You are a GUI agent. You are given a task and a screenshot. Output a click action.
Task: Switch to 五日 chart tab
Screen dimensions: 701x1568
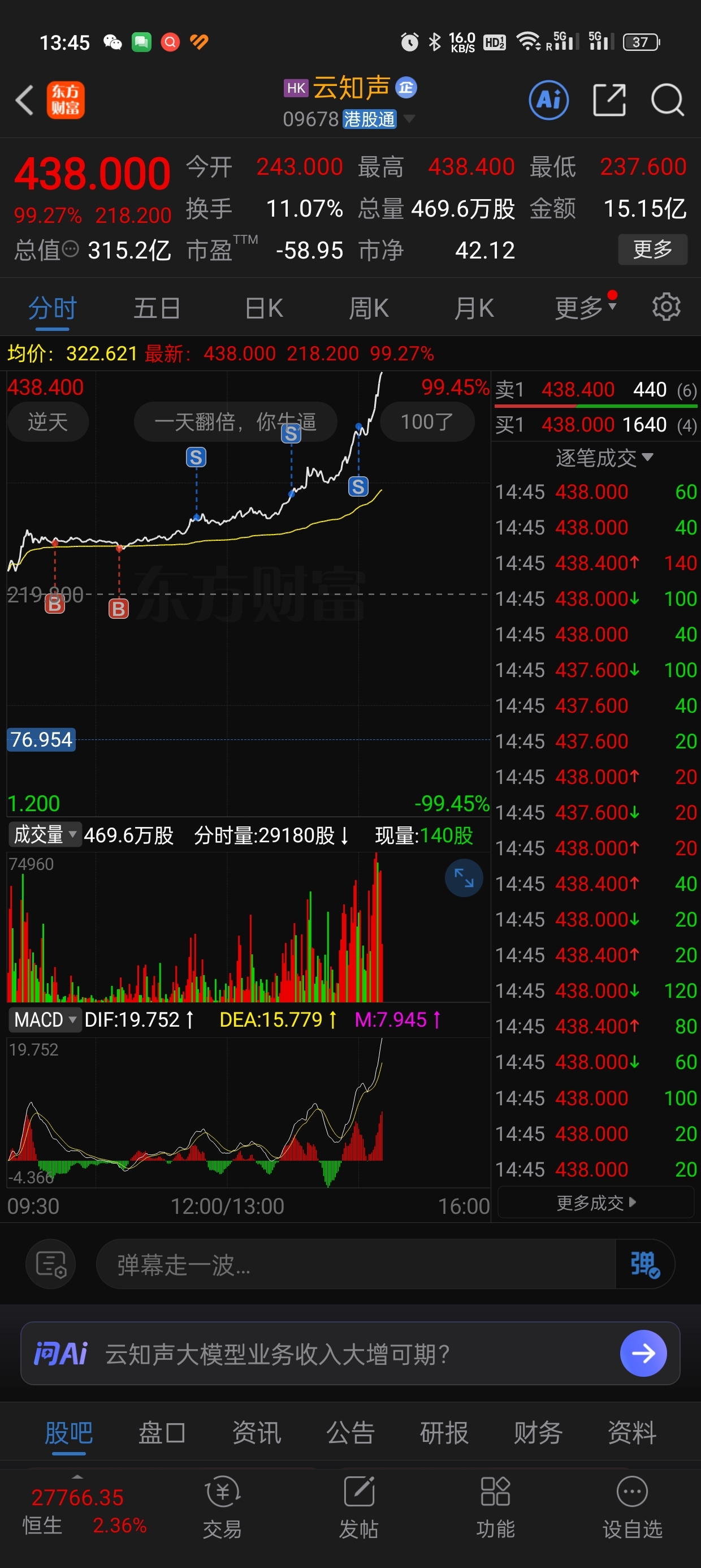tap(157, 308)
